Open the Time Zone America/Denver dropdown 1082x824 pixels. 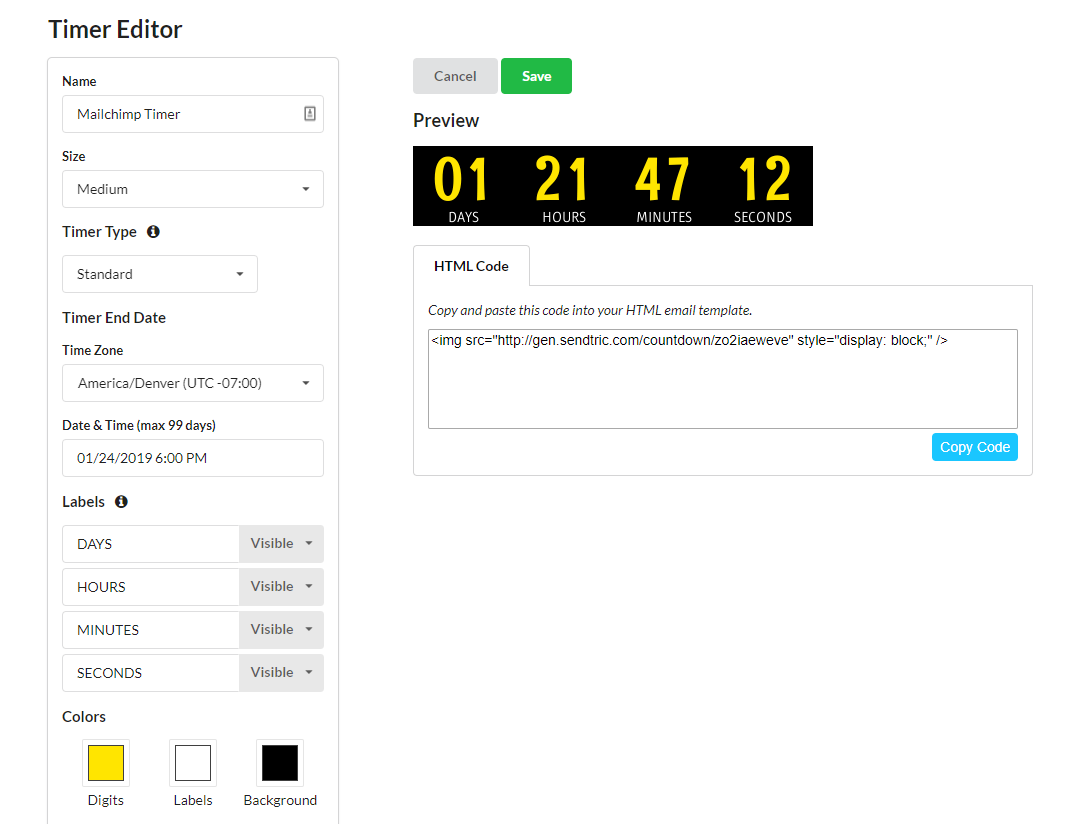193,383
